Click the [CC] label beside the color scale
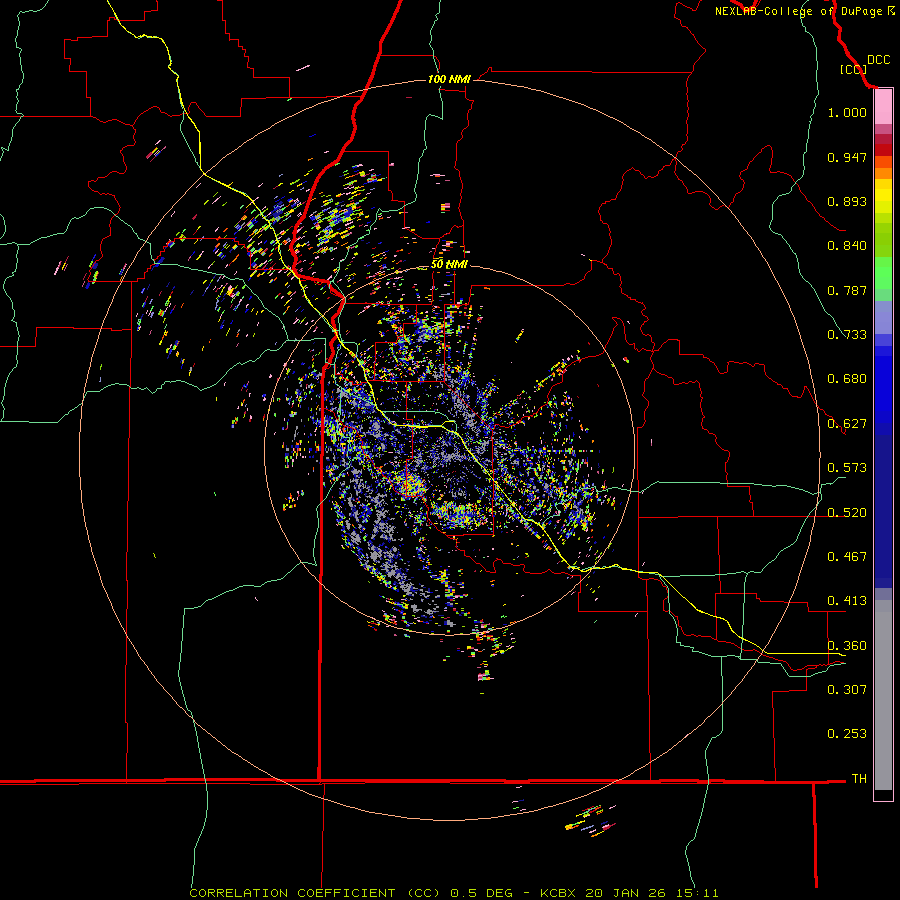The image size is (900, 900). tap(853, 69)
